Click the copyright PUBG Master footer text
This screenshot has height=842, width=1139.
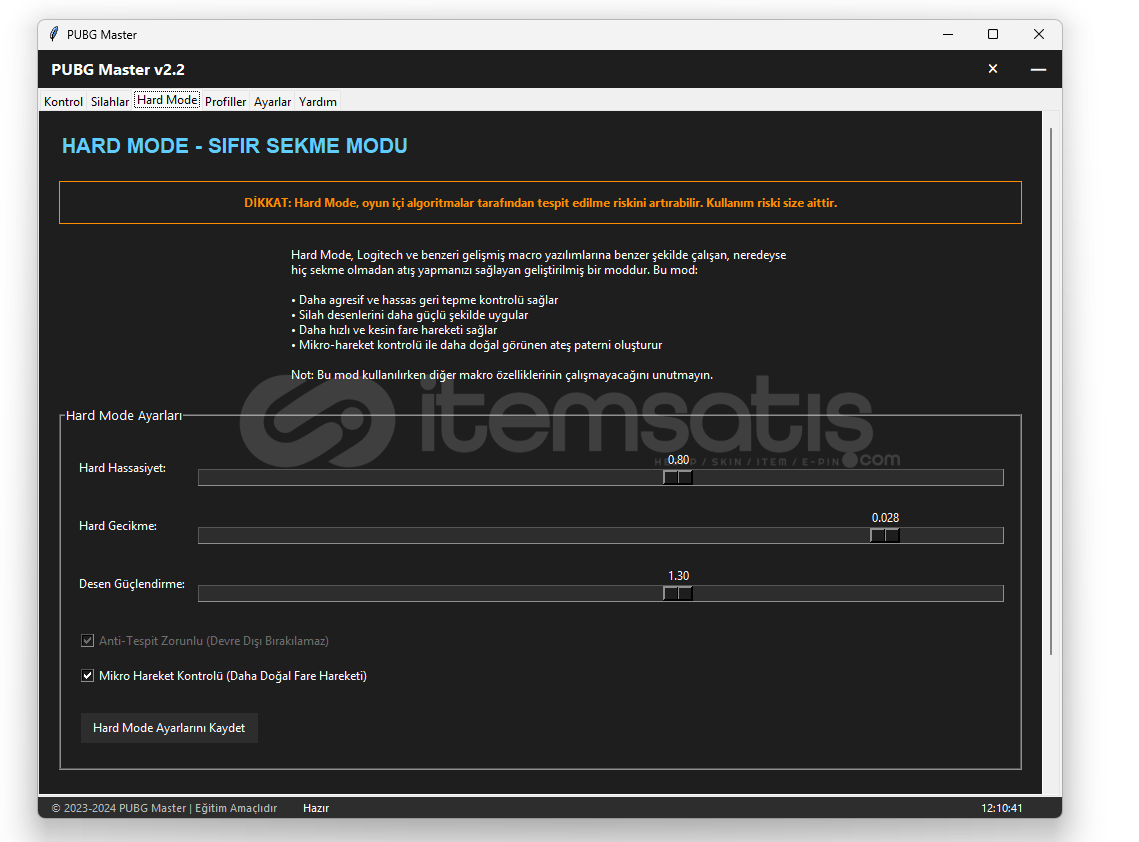click(164, 808)
